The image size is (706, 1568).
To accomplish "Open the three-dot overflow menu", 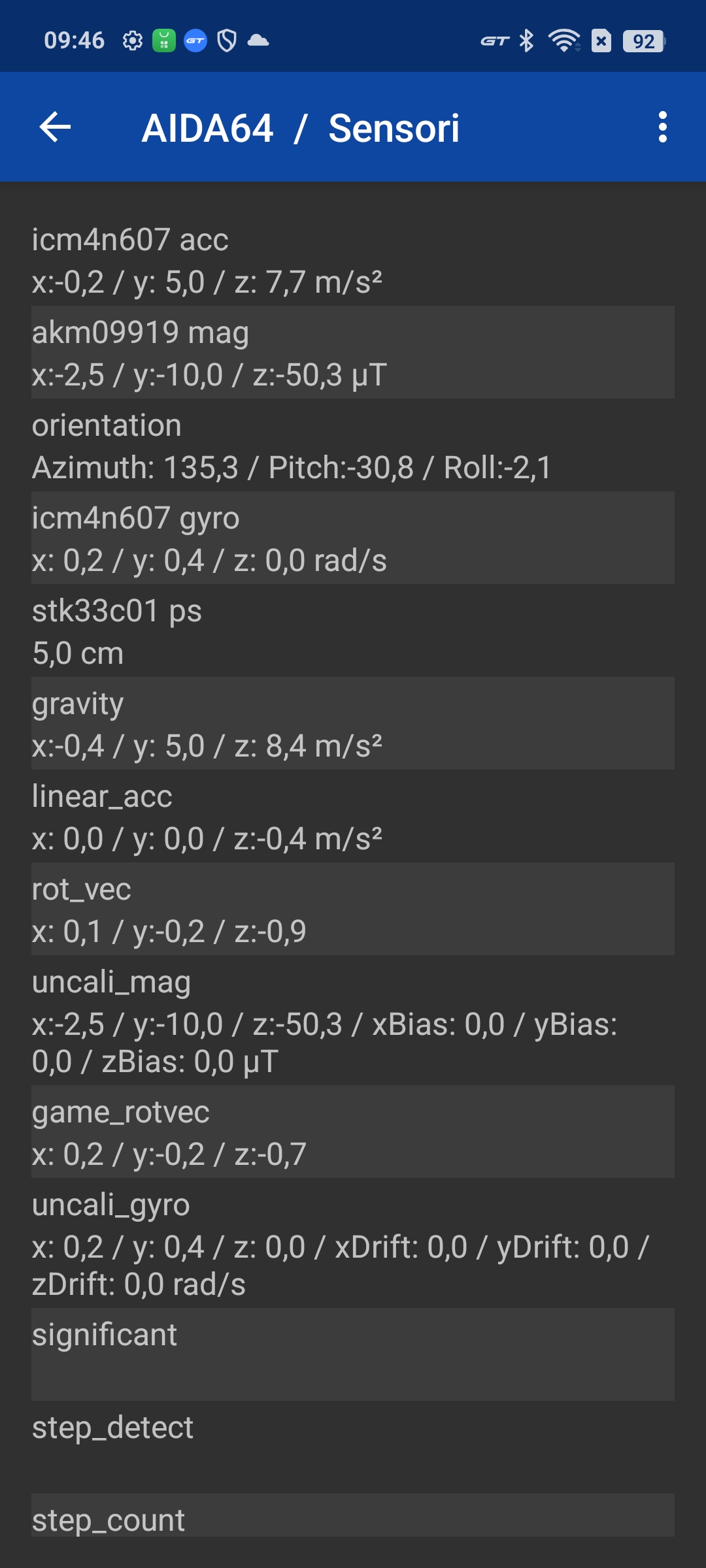I will tap(663, 127).
